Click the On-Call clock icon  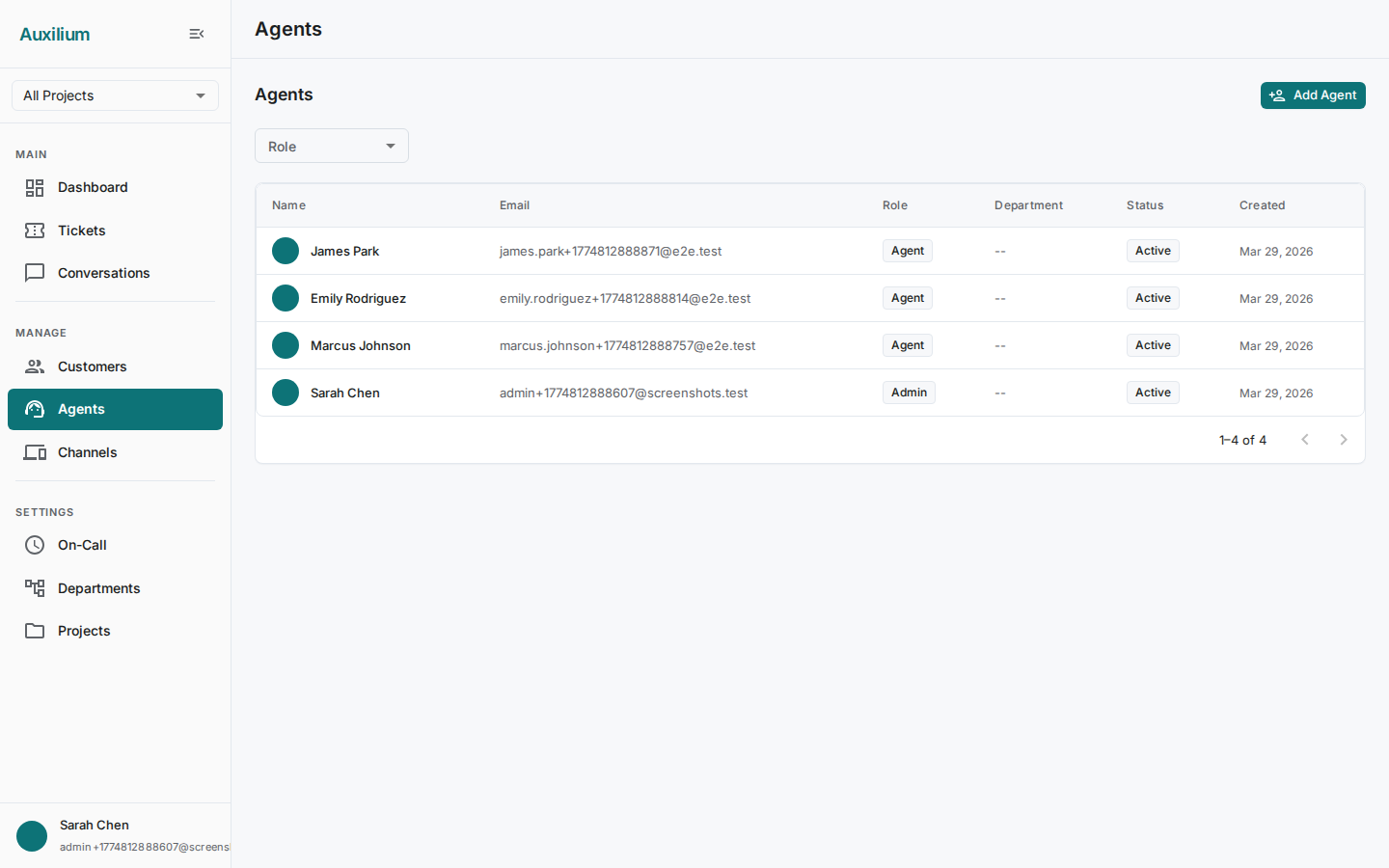(x=35, y=545)
